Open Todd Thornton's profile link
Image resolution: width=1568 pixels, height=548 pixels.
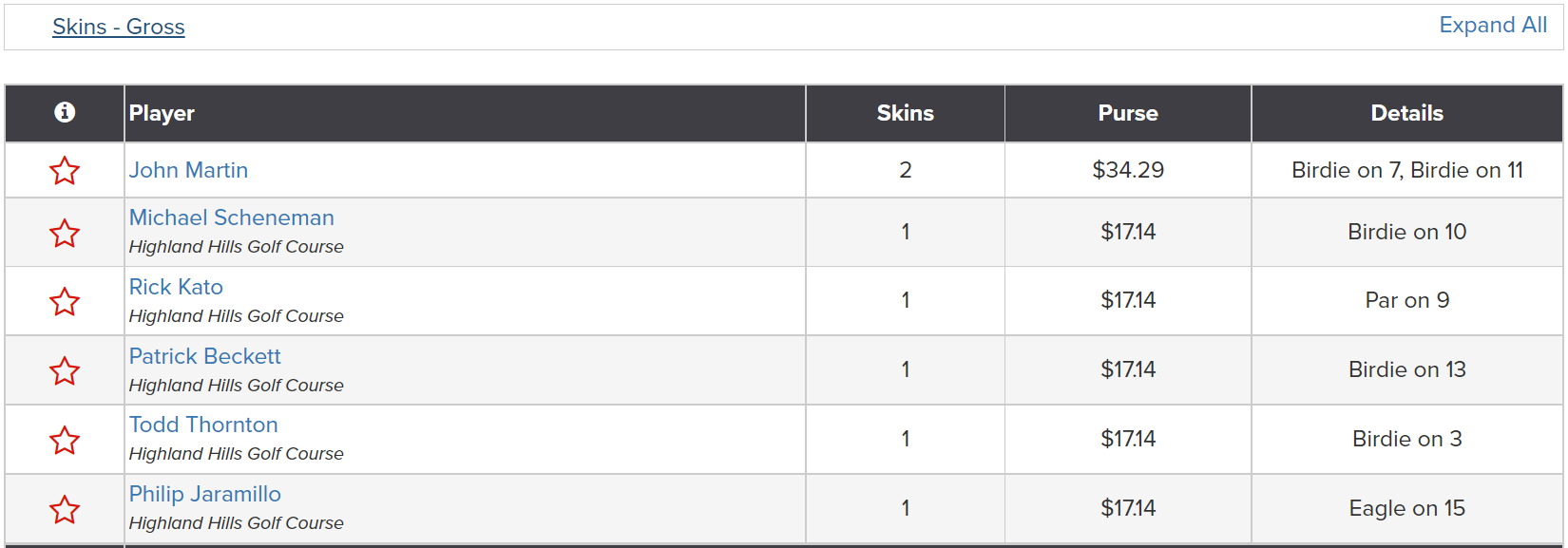[x=203, y=425]
